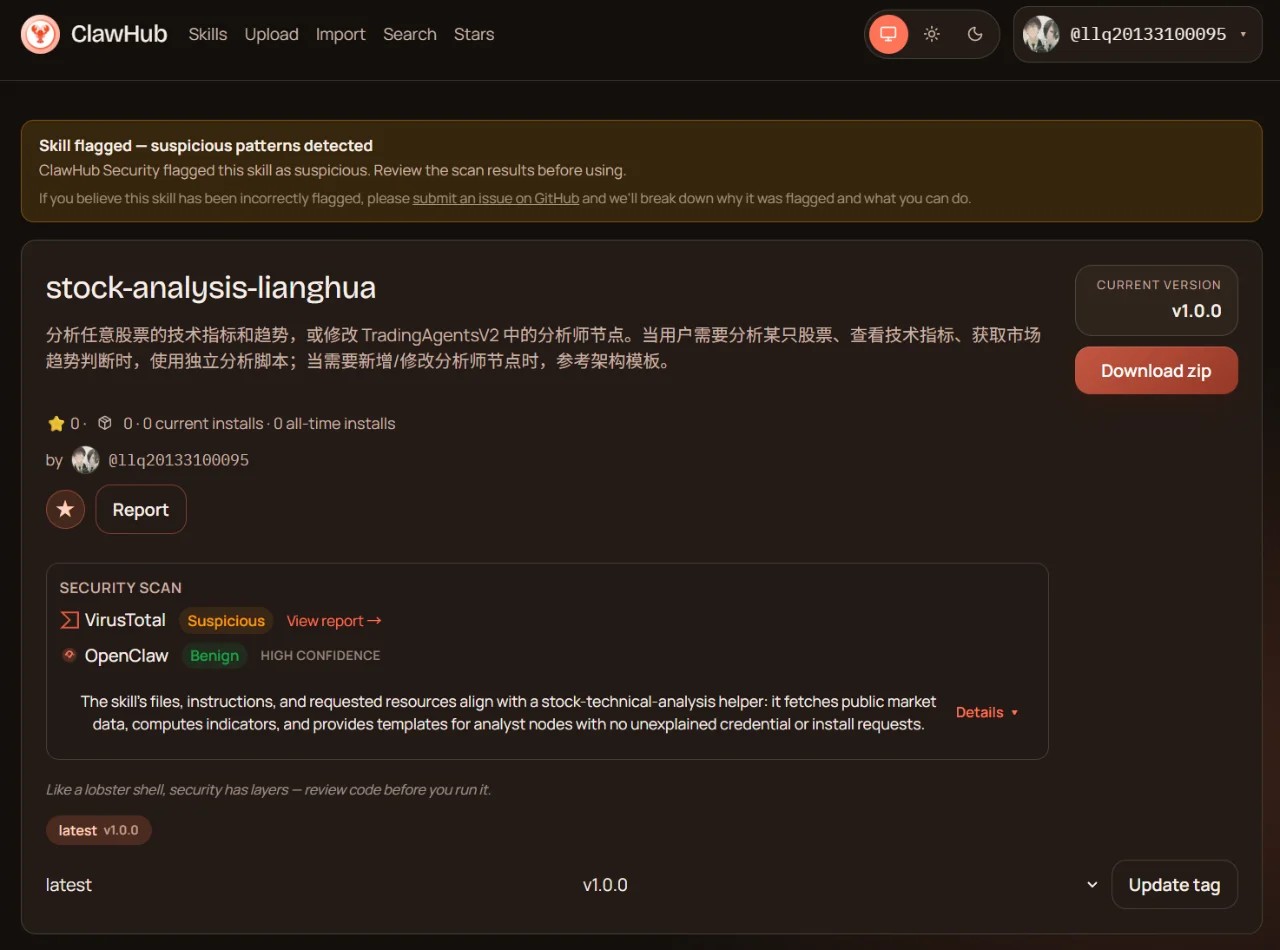Screen dimensions: 1280x950
Task: Switch to light theme sun icon
Action: click(x=932, y=34)
